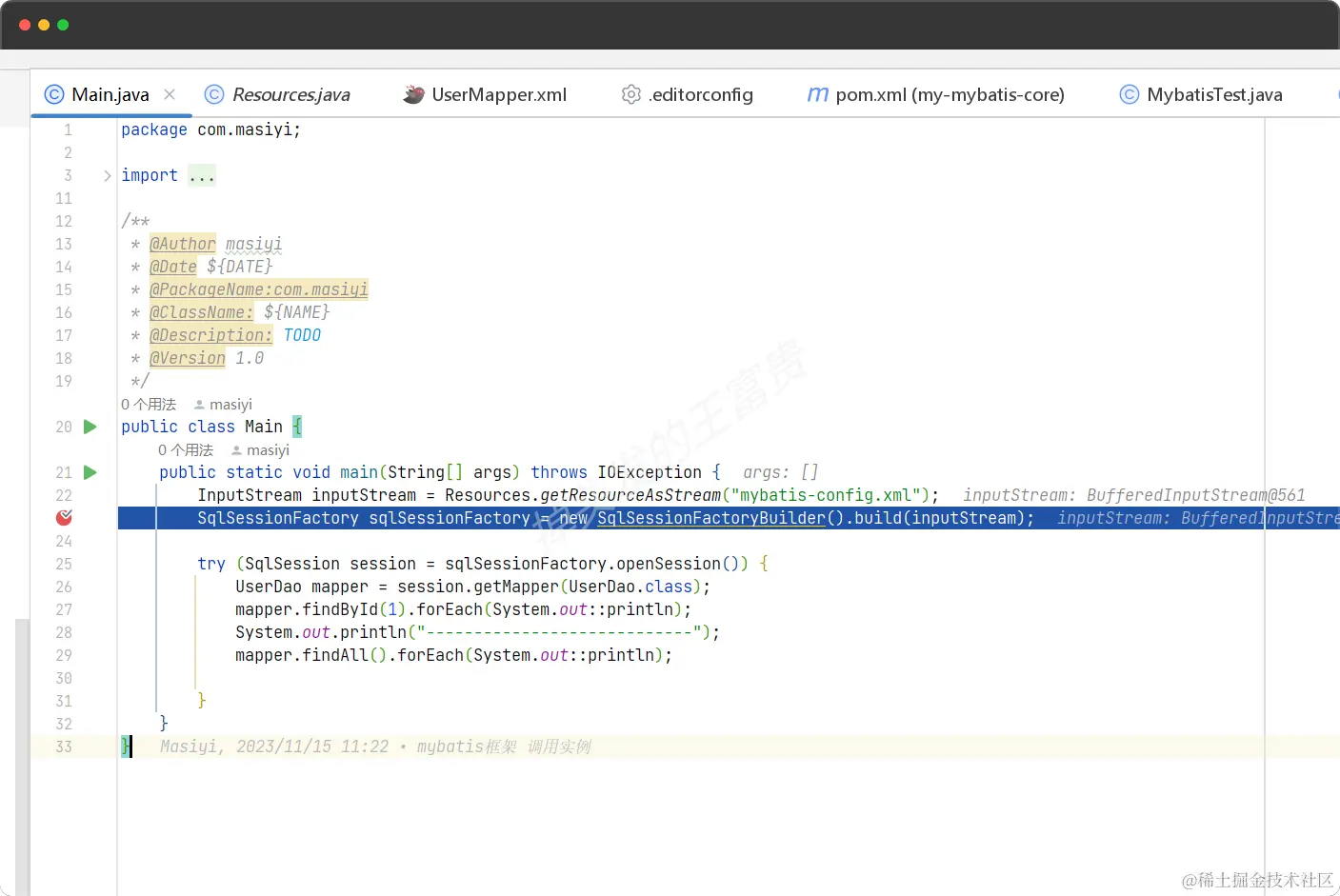Click the @PackageName:com.masiyi Javadoc text
Viewport: 1340px width, 896px height.
click(259, 289)
